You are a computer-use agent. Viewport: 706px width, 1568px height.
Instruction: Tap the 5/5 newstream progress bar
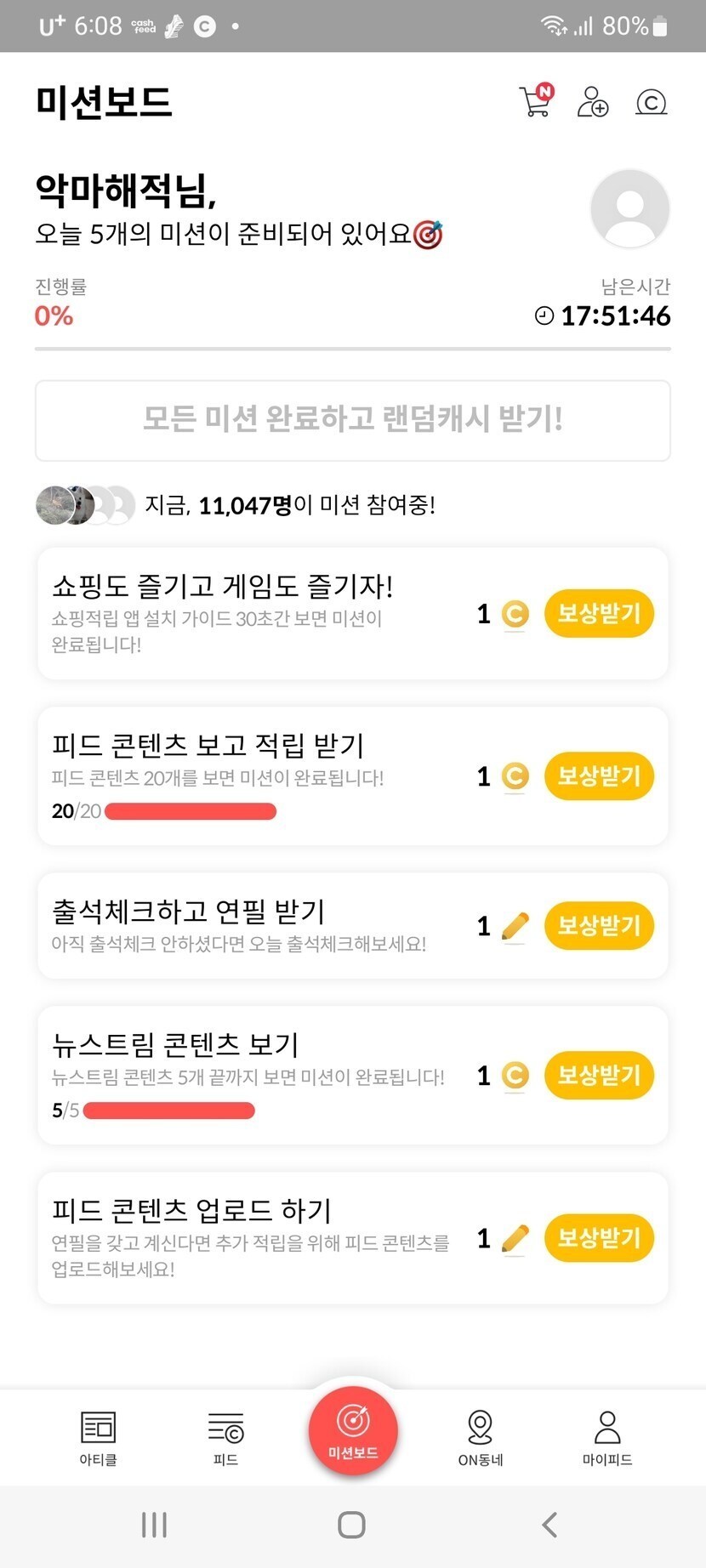click(x=168, y=1111)
